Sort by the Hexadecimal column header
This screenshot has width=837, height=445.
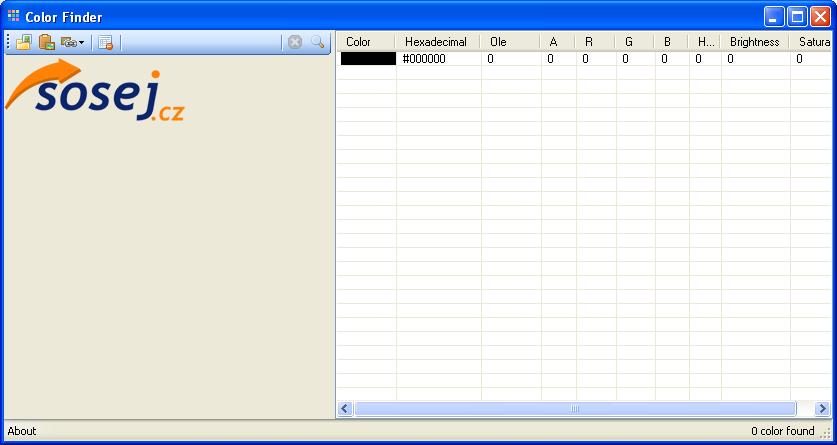pos(438,42)
